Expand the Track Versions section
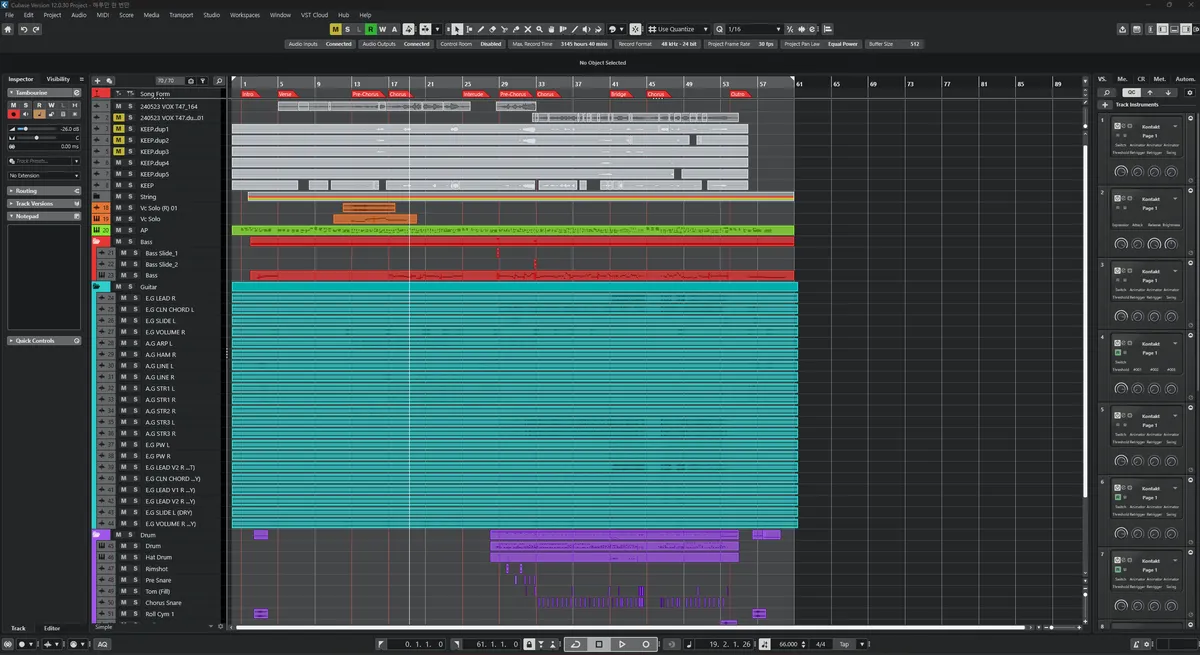Screen dimensions: 1200x655 44,203
